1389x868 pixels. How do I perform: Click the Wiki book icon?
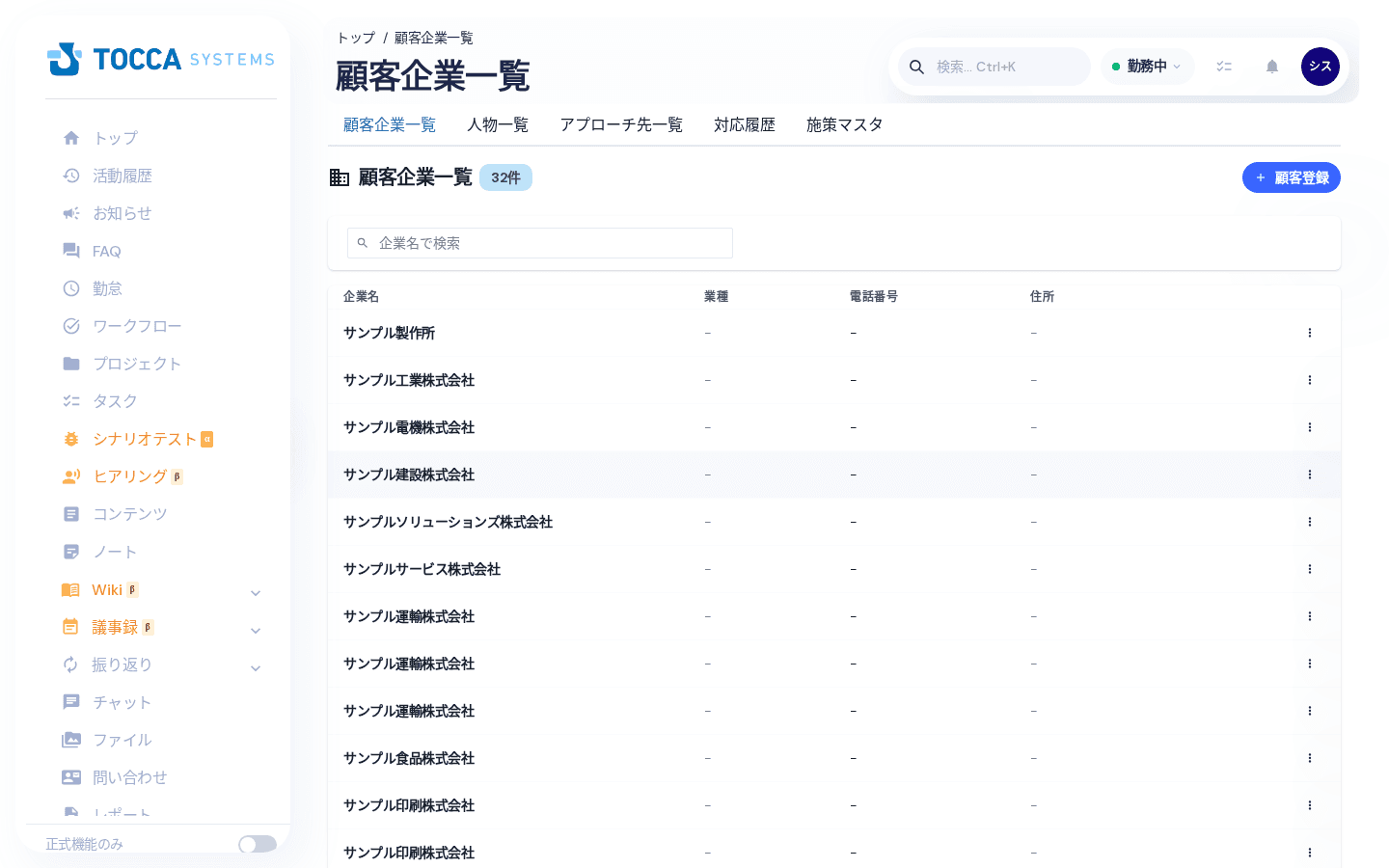pyautogui.click(x=70, y=589)
